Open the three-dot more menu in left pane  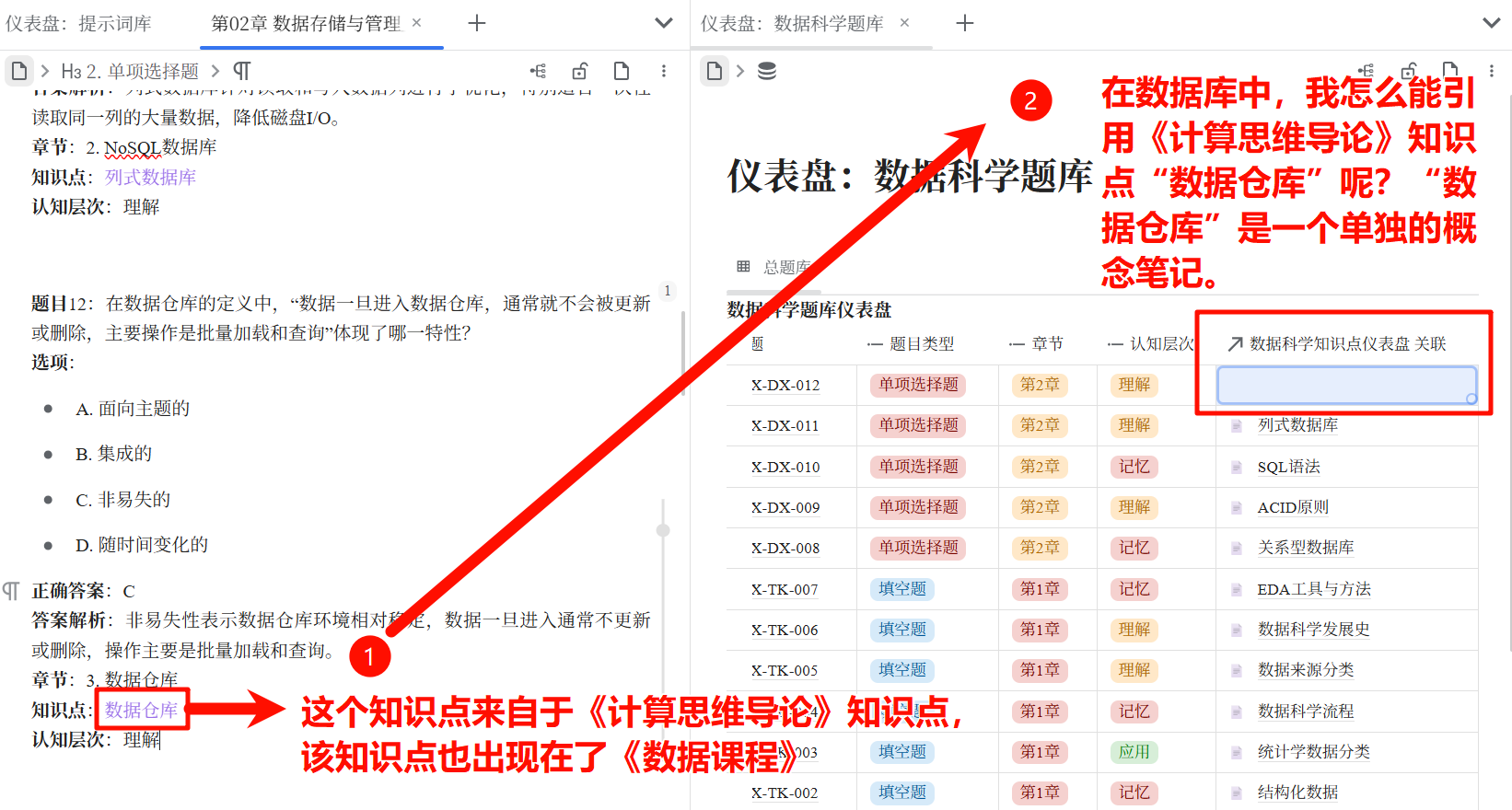663,71
